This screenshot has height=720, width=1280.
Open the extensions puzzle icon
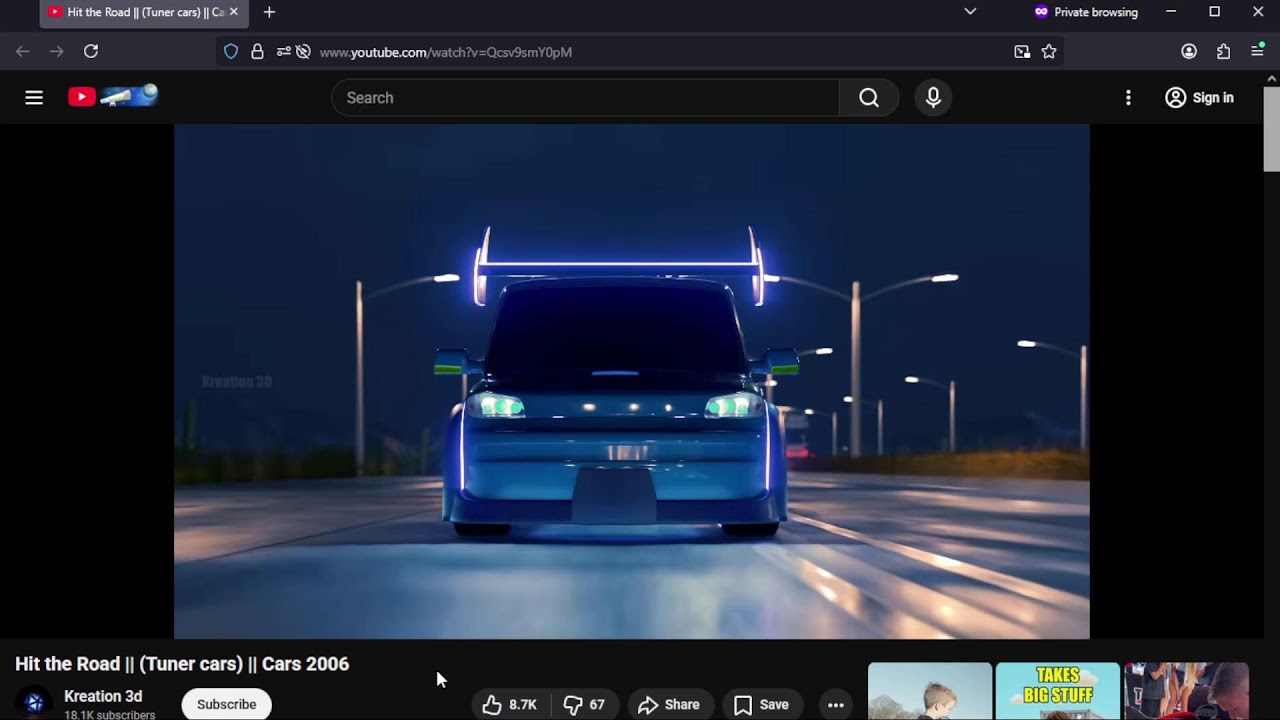tap(1223, 51)
